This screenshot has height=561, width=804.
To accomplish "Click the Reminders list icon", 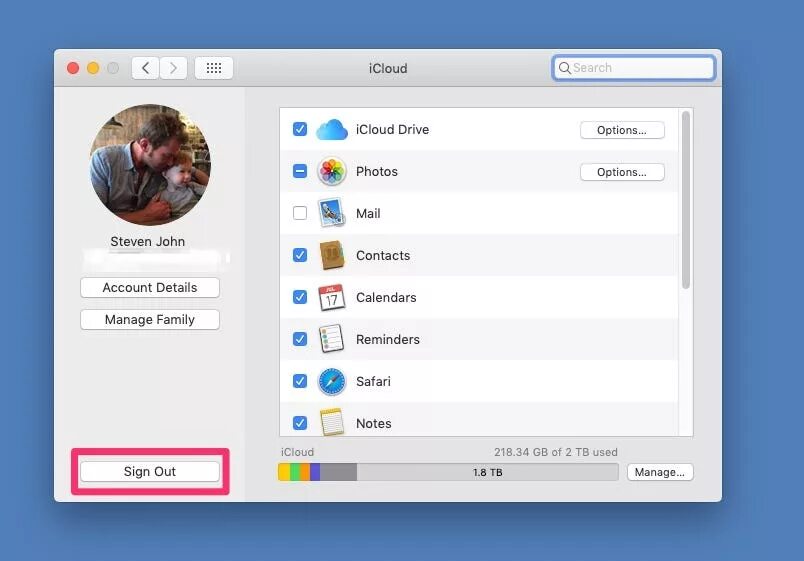I will (x=331, y=339).
